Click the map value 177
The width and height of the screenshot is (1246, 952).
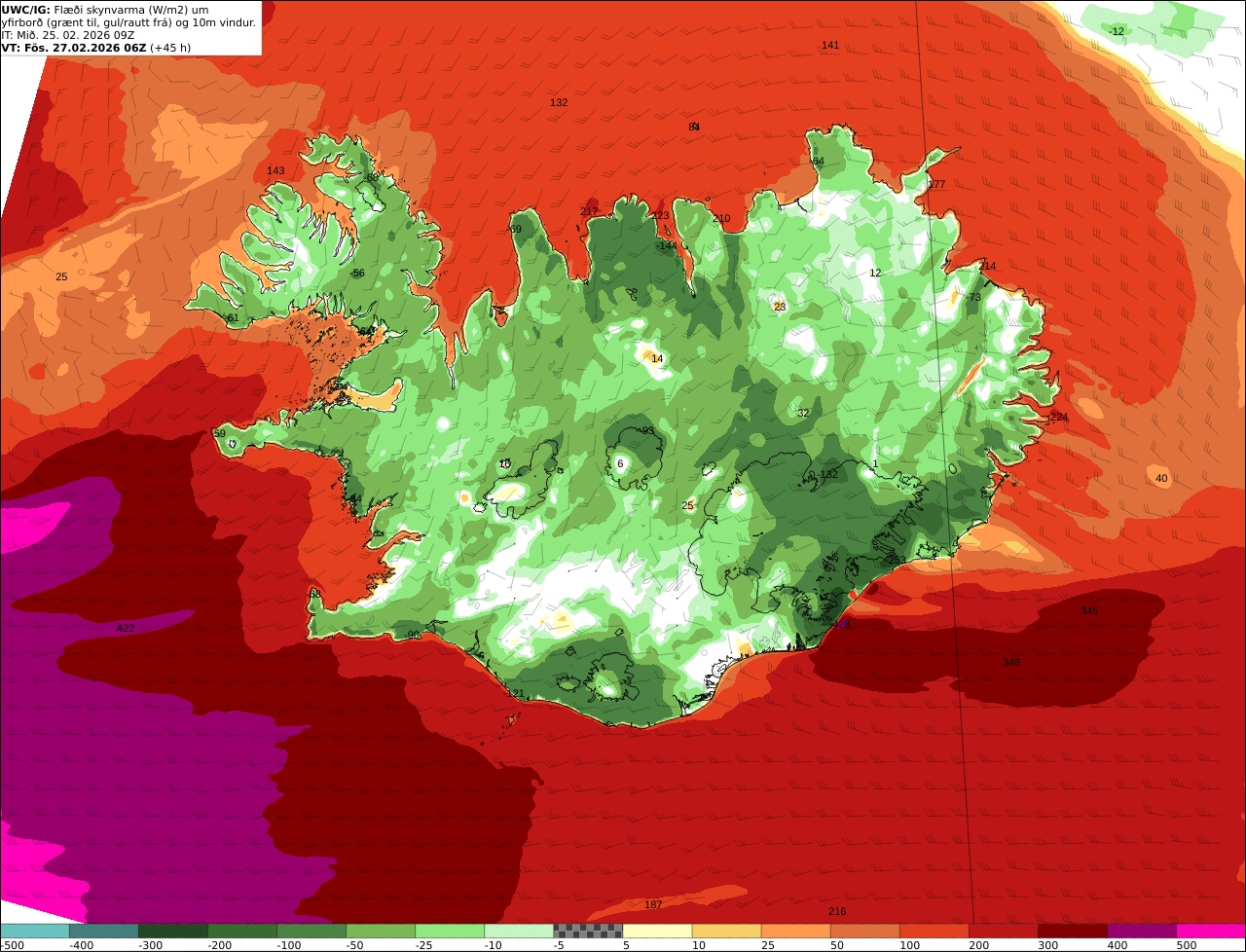coord(936,184)
